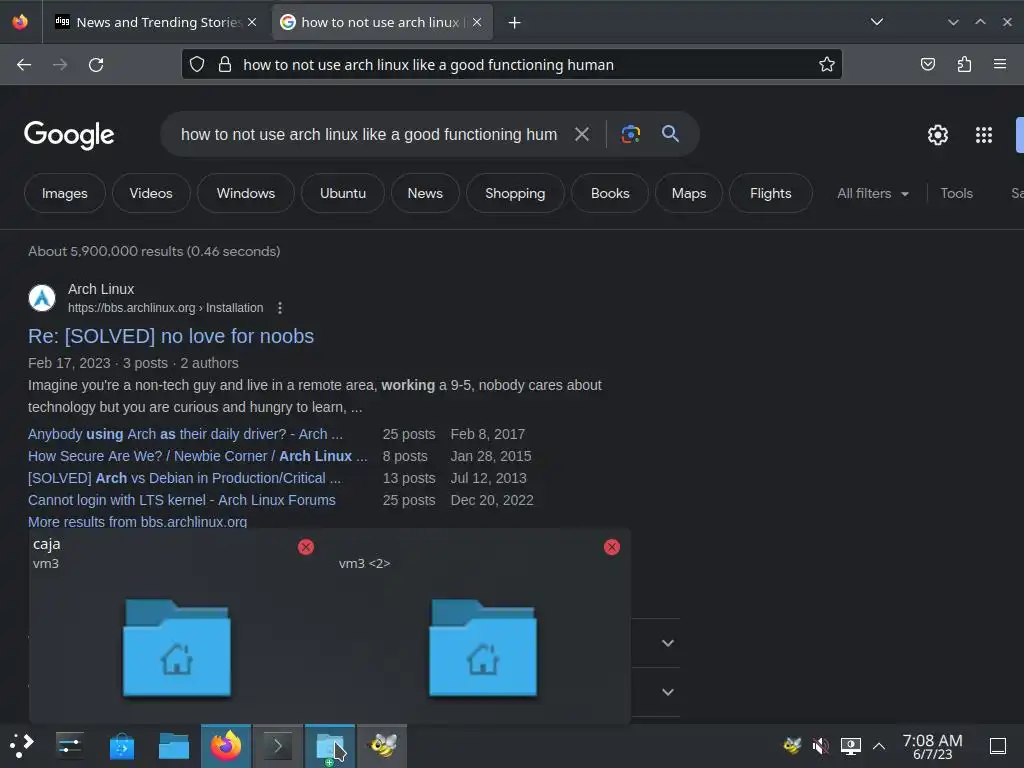Viewport: 1024px width, 768px height.
Task: Open the All filters dropdown
Action: click(x=872, y=193)
